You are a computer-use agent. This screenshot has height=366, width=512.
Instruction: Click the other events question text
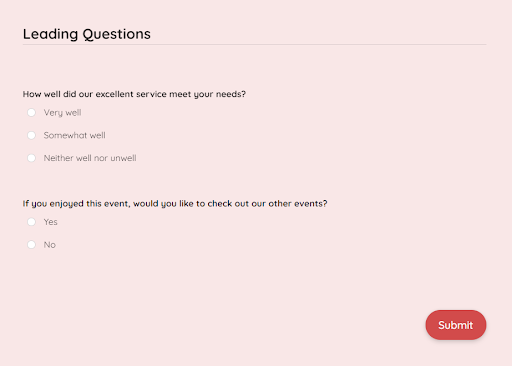click(x=175, y=204)
